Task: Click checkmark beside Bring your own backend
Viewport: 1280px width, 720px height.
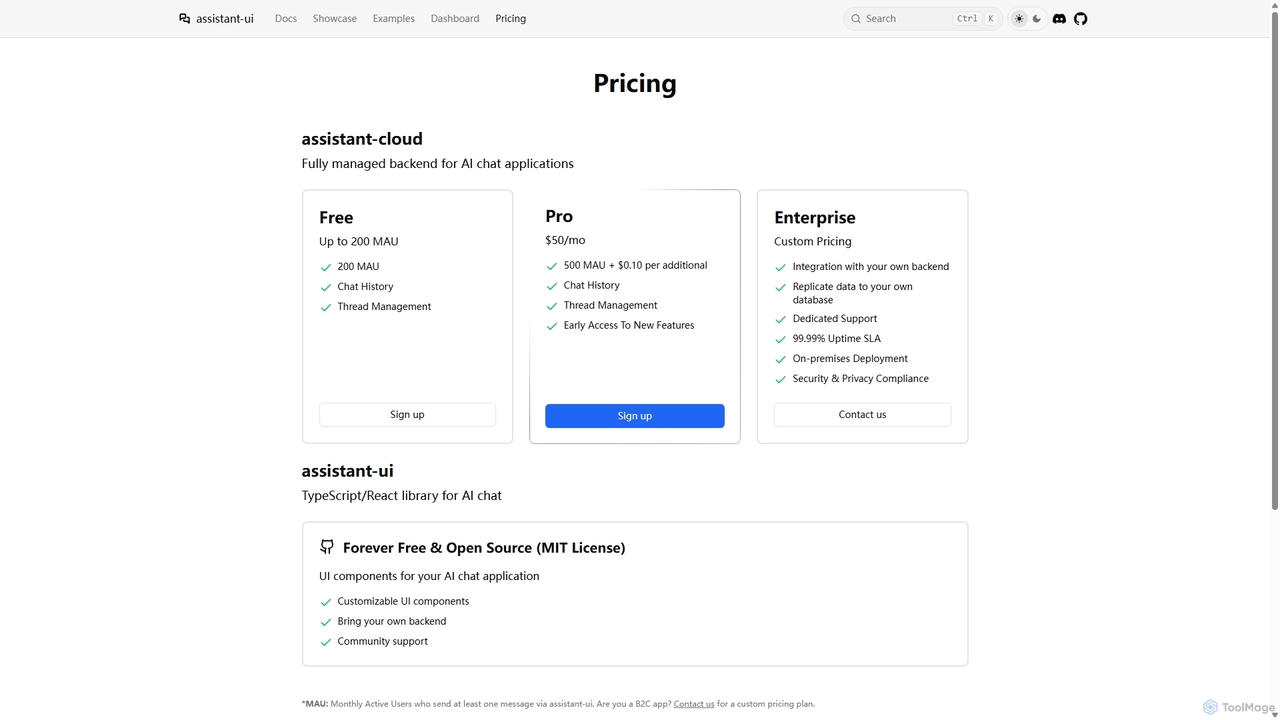Action: (x=325, y=622)
